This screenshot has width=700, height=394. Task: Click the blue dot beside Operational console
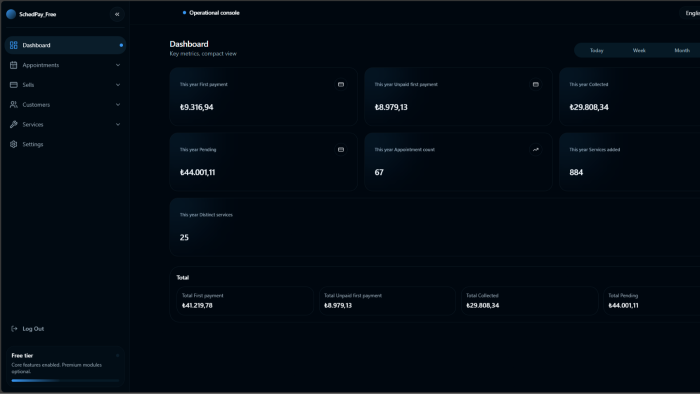coord(184,13)
